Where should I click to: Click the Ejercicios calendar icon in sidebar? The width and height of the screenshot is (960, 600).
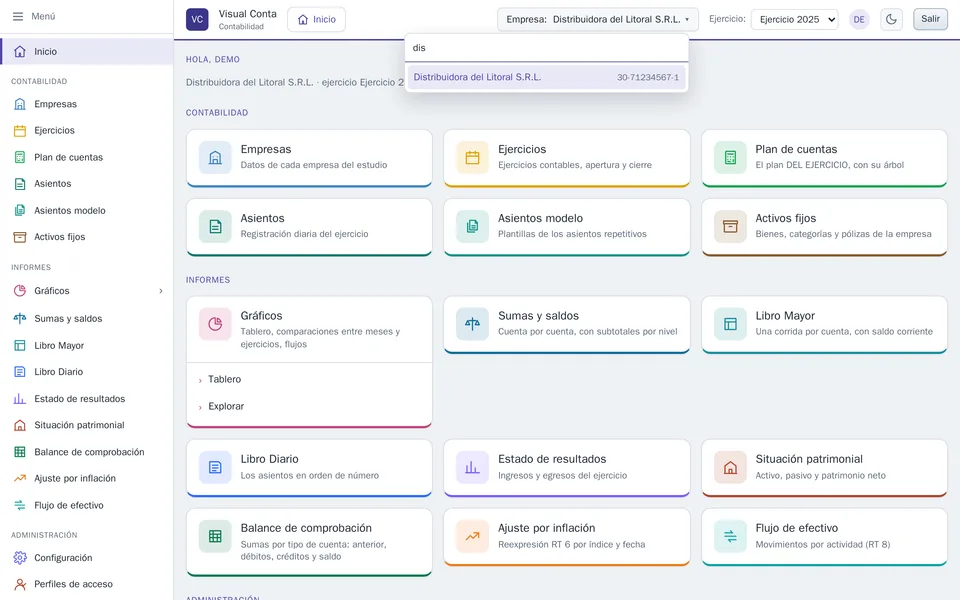20,130
